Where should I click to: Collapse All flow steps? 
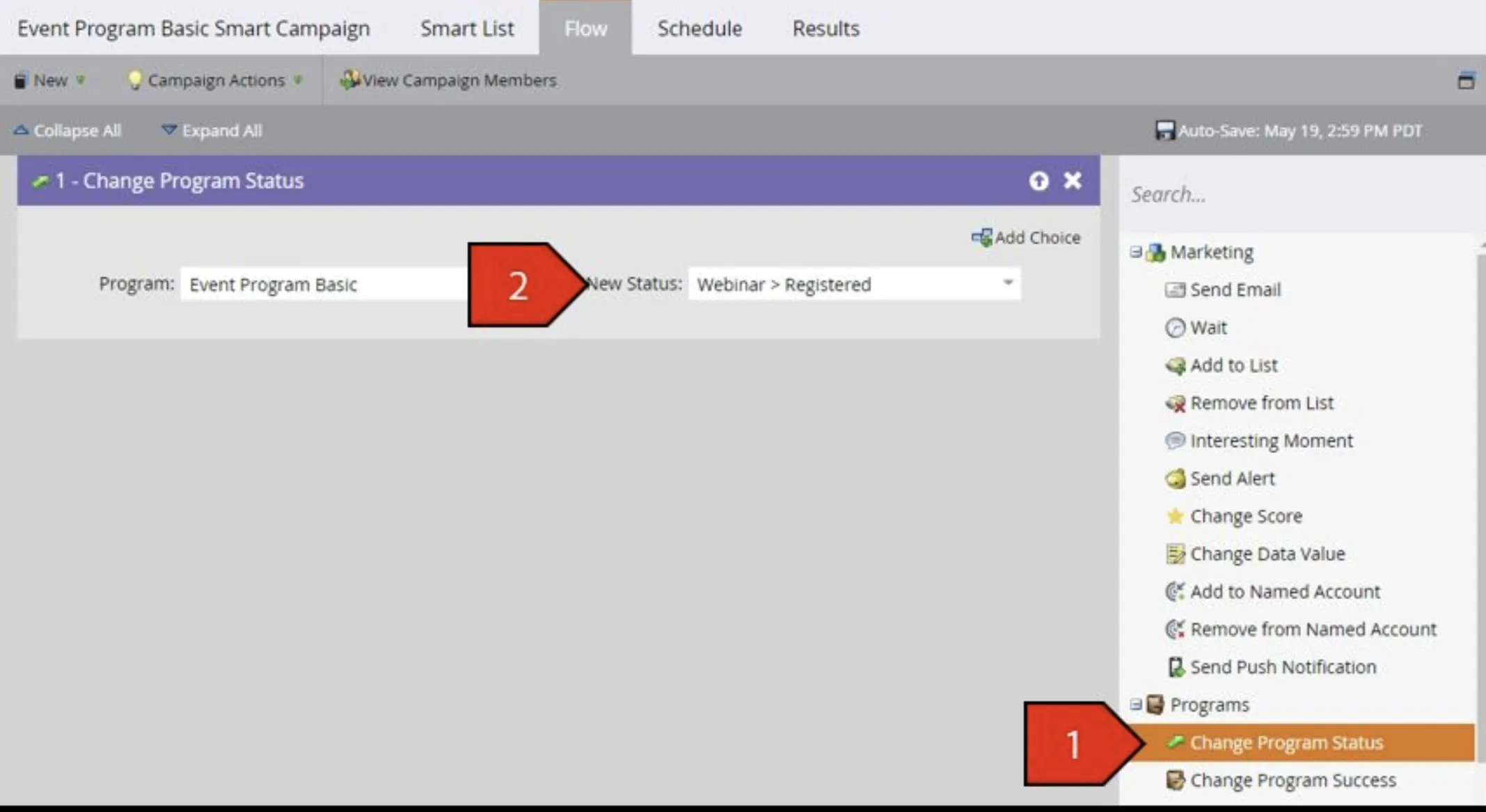68,130
